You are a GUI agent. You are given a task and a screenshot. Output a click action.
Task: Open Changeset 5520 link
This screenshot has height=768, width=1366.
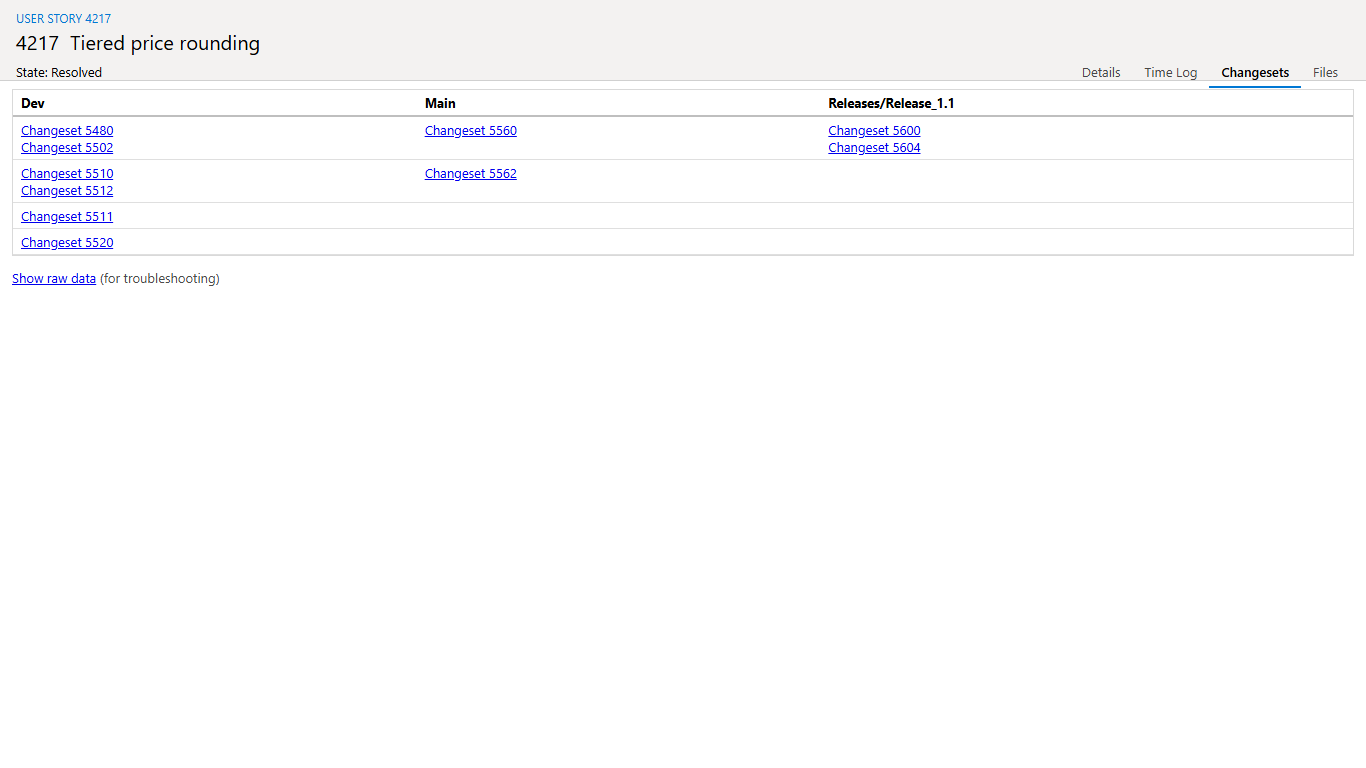[x=67, y=243]
